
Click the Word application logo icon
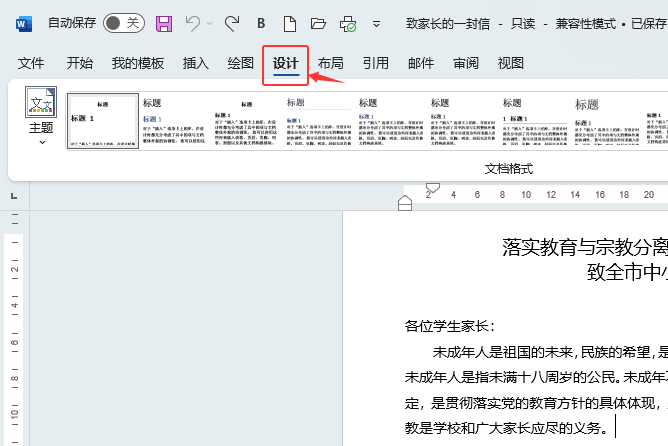(x=23, y=23)
